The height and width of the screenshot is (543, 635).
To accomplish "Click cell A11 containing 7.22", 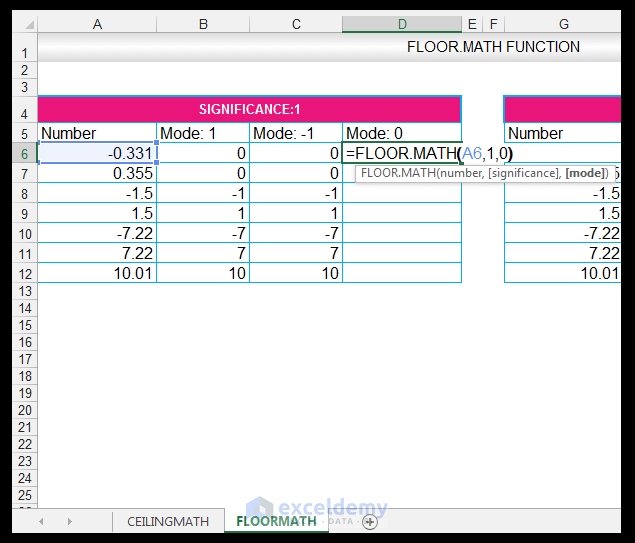I will click(x=97, y=253).
